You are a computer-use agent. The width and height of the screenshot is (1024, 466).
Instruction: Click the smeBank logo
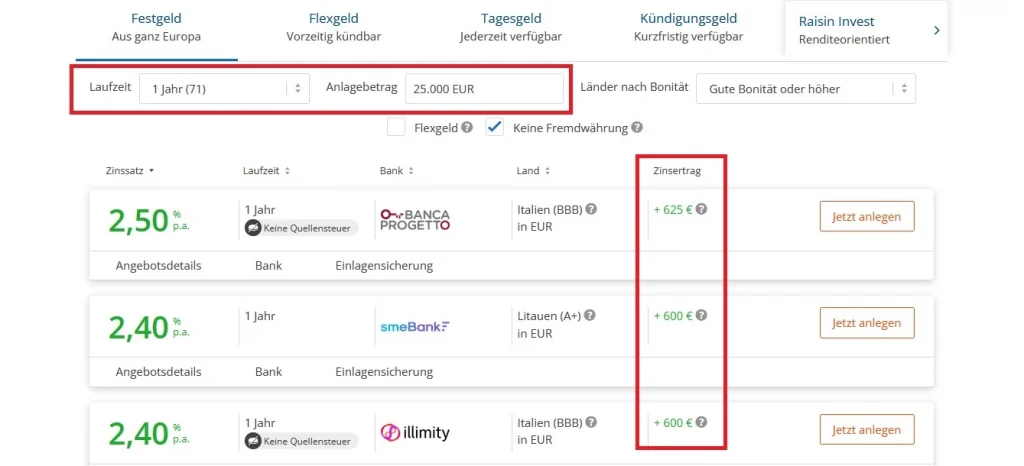pyautogui.click(x=415, y=325)
